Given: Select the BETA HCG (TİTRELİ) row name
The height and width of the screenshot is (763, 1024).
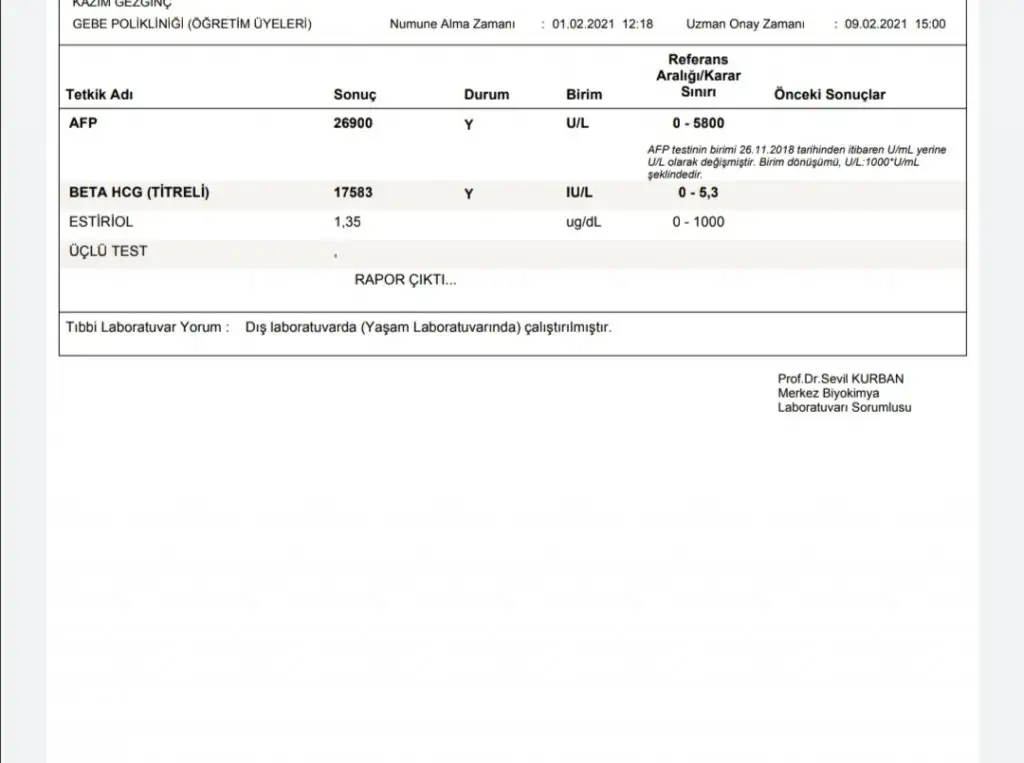Looking at the screenshot, I should [x=139, y=192].
